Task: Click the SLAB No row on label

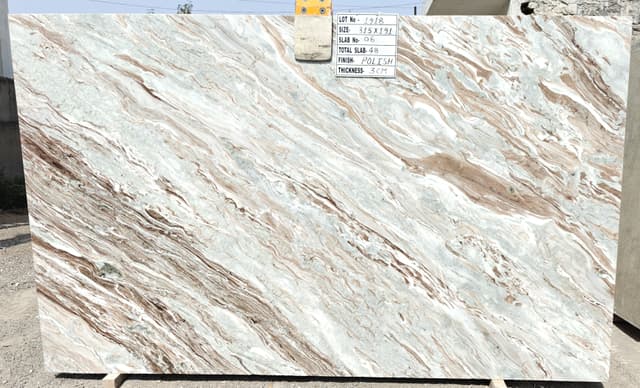Action: tap(367, 40)
